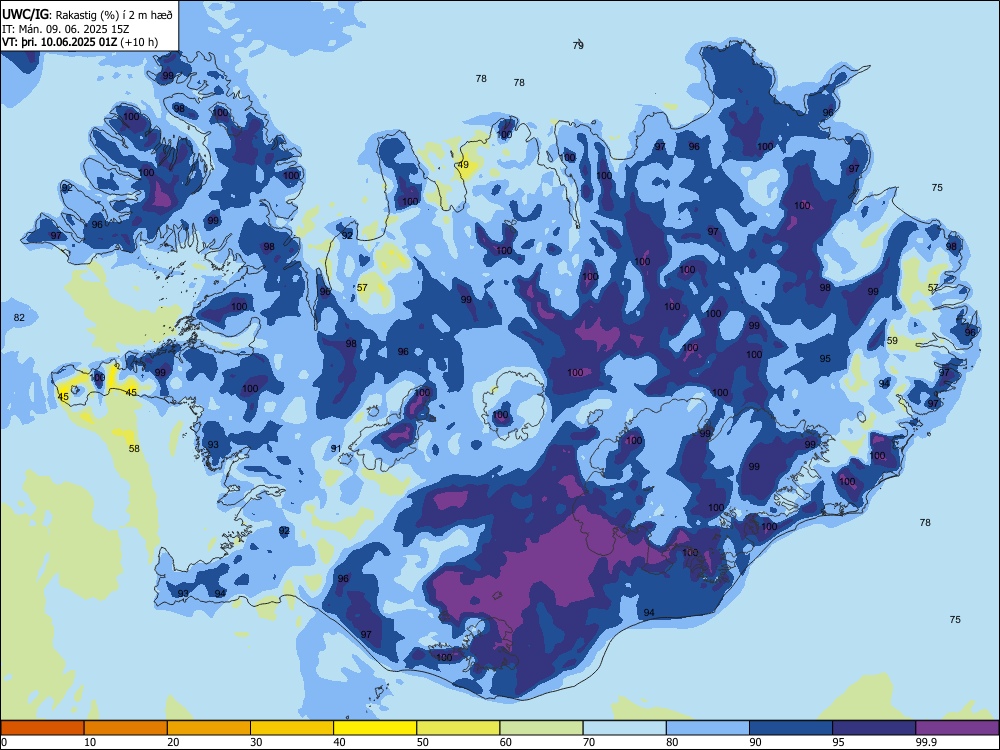The width and height of the screenshot is (1000, 750).
Task: Click the '91' humidity value on the map
Action: tap(336, 448)
